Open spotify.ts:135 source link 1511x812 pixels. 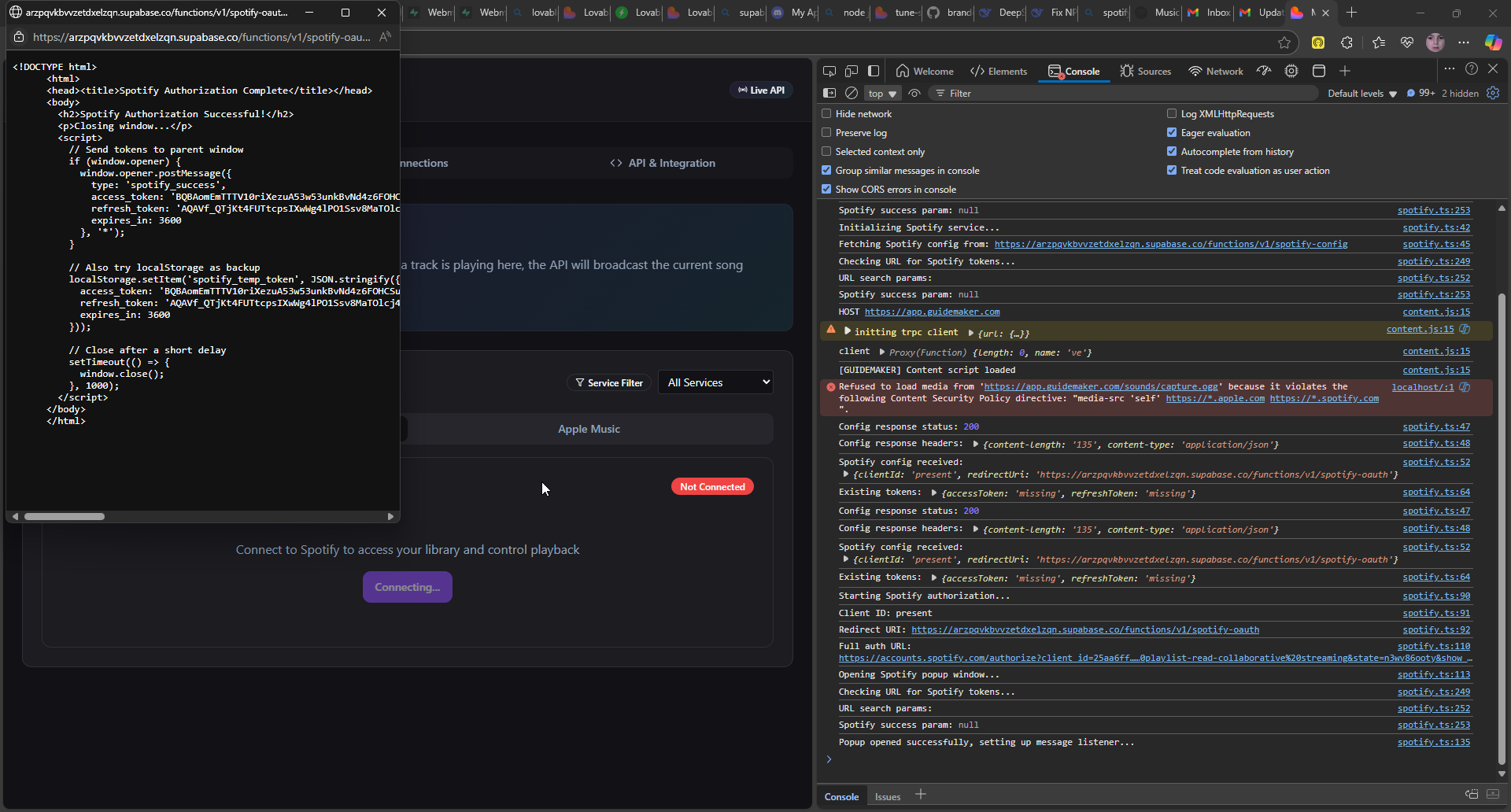coord(1434,742)
